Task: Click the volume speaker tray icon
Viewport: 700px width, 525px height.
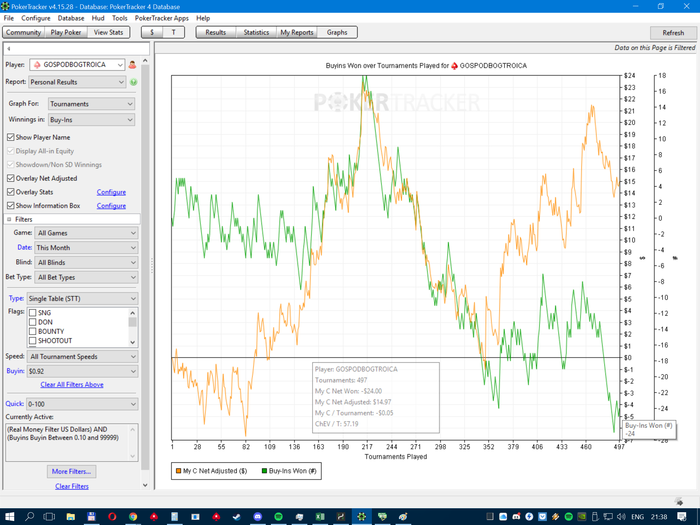Action: (621, 517)
